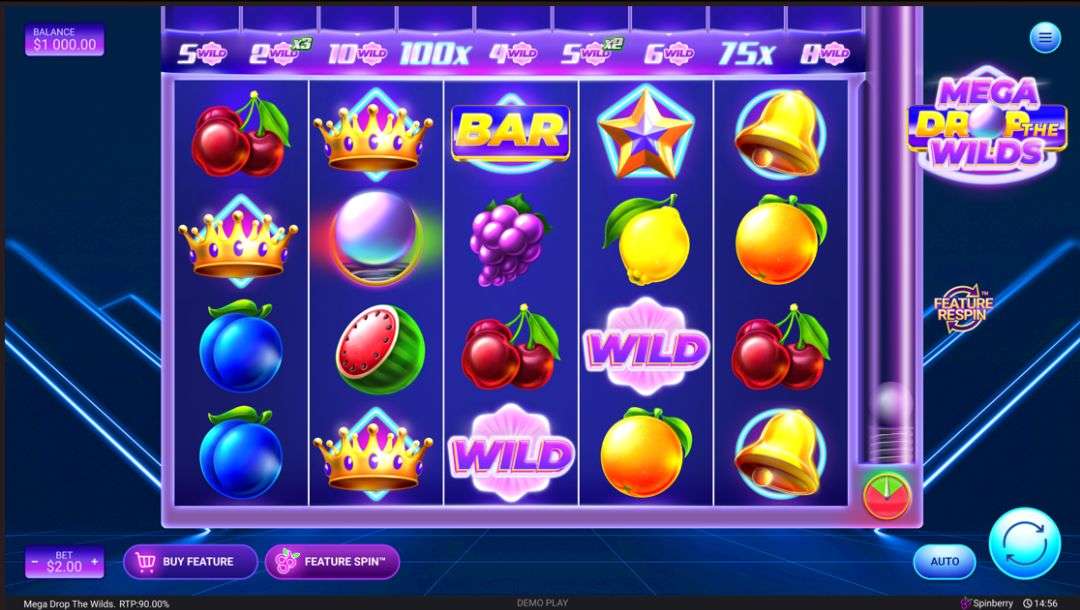This screenshot has width=1080, height=610.
Task: Click the Mega Drop The Wilds logo
Action: [x=988, y=123]
